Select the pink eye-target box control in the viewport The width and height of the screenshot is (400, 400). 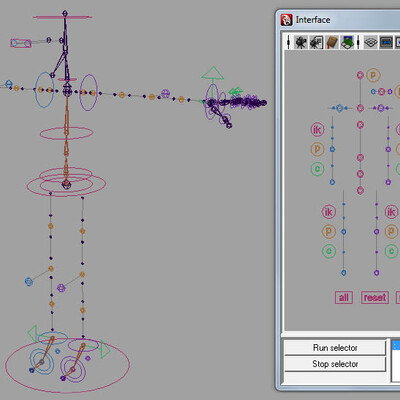click(21, 43)
